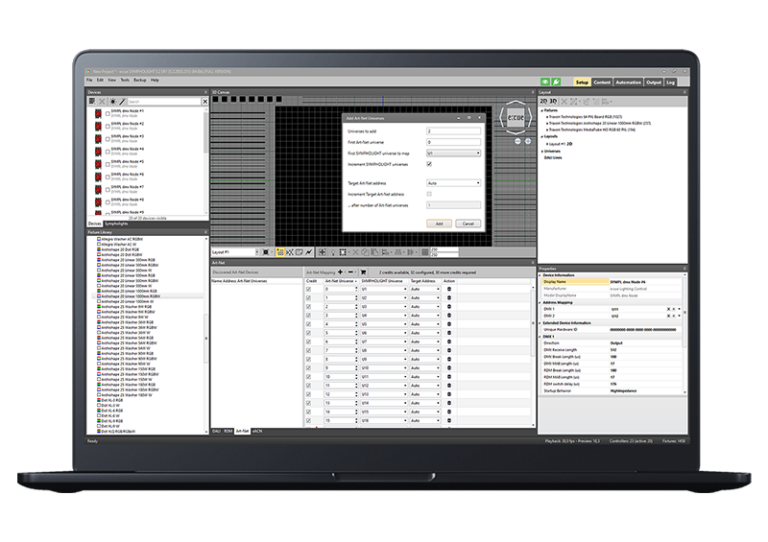Click the delete action icon in first mapping row
Viewport: 768px width, 542px height.
pyautogui.click(x=449, y=288)
